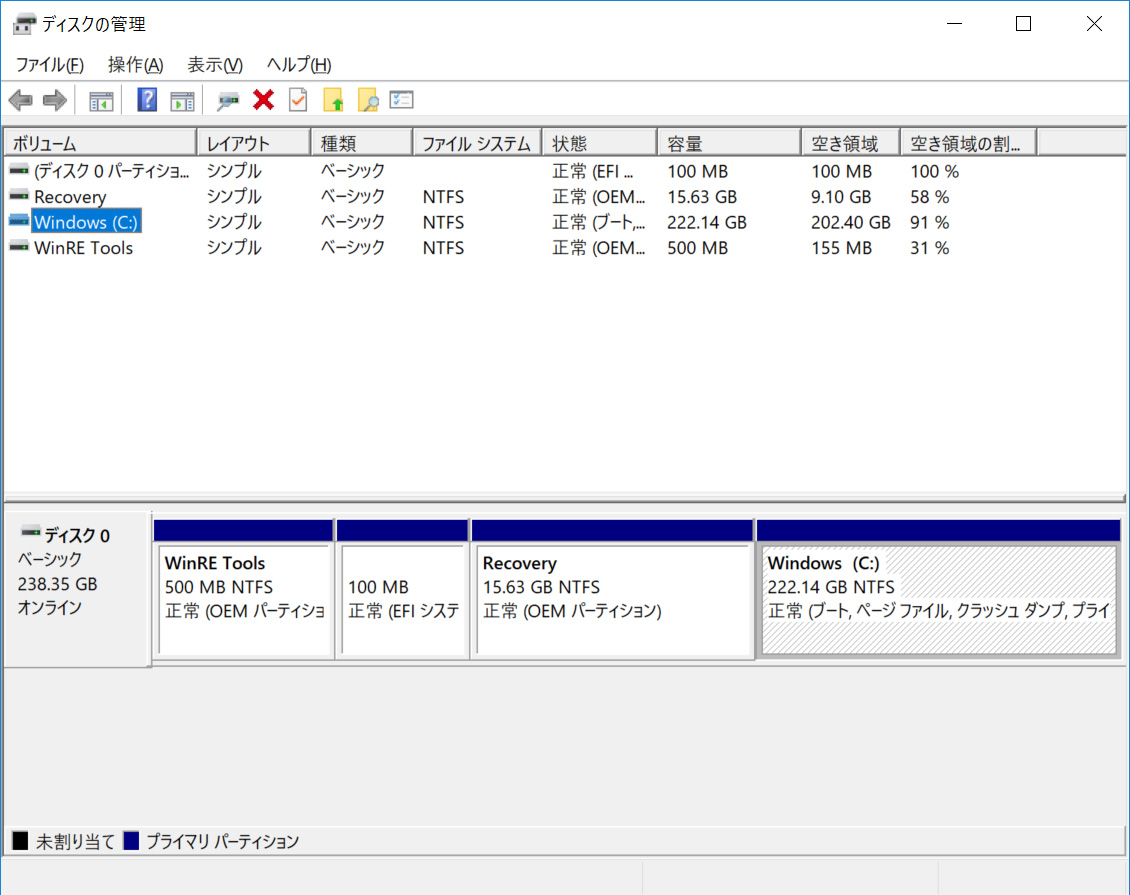Select the WinRE Tools volume row

[x=84, y=248]
